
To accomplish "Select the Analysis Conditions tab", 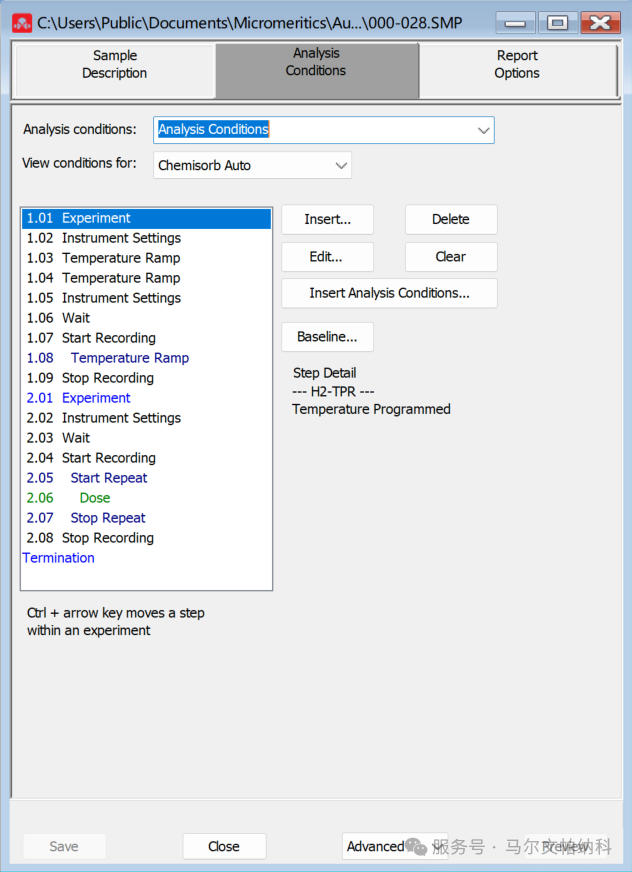I will click(x=316, y=63).
